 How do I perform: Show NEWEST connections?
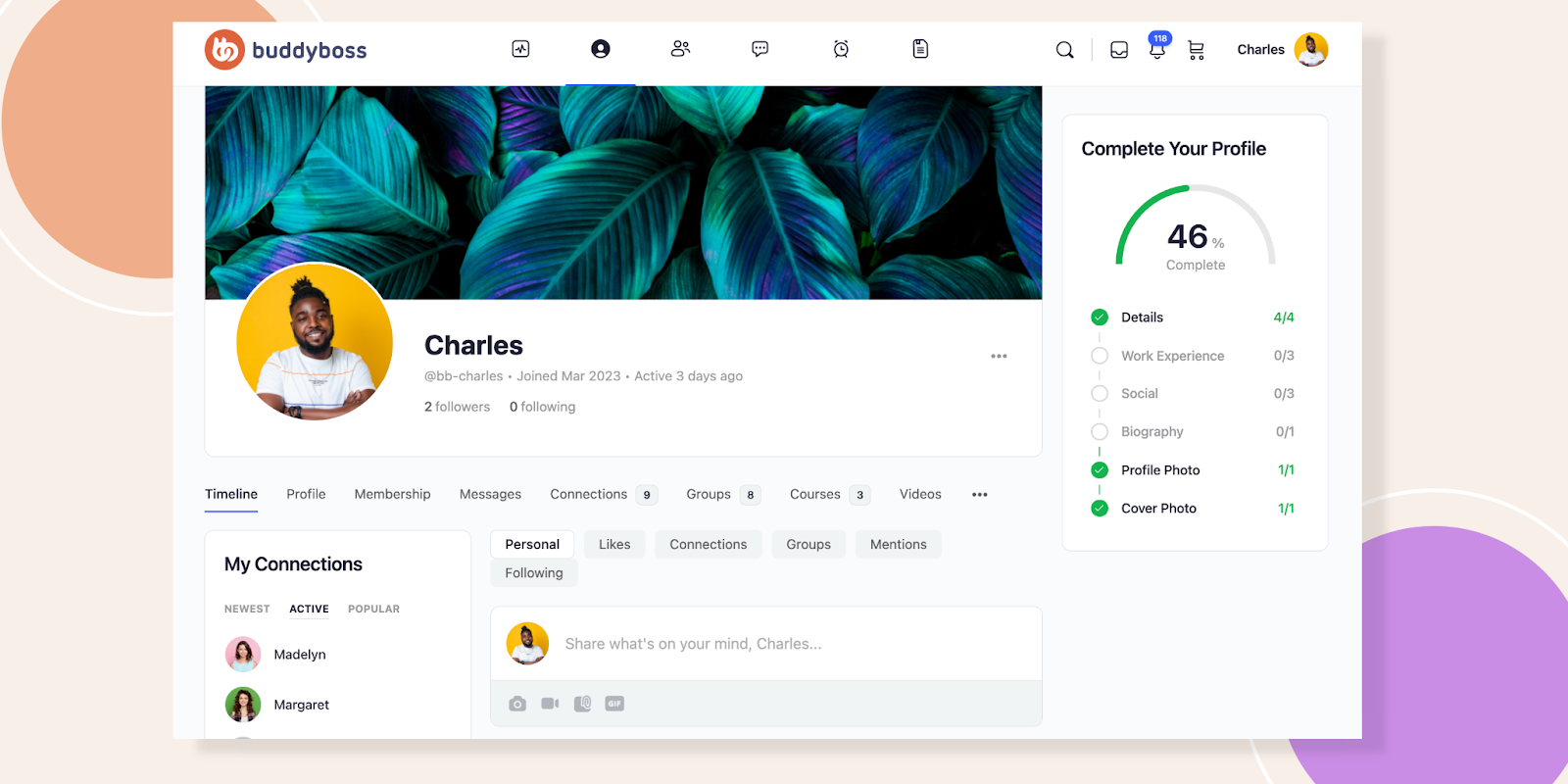[247, 610]
